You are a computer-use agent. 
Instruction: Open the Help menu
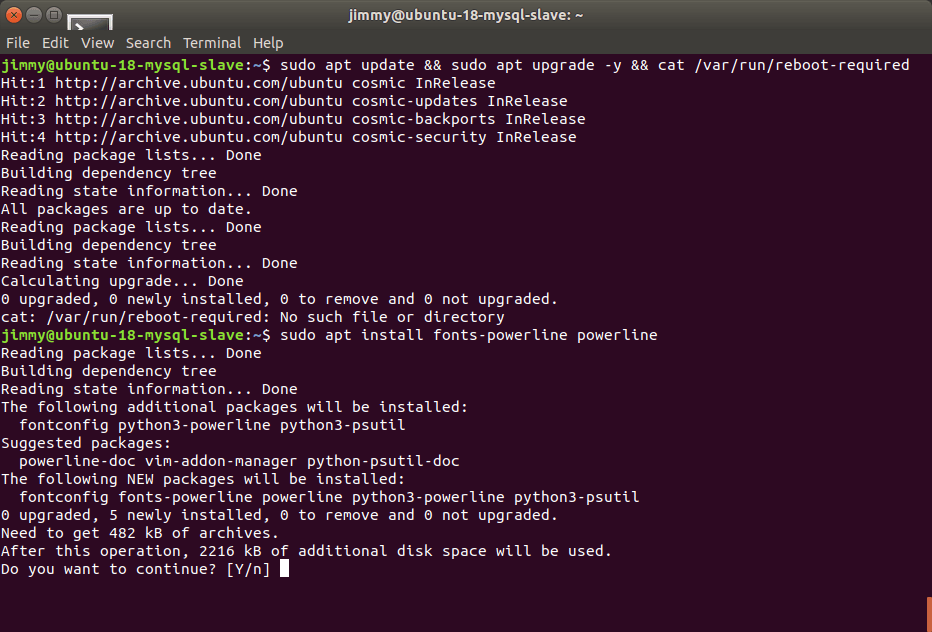coord(268,43)
